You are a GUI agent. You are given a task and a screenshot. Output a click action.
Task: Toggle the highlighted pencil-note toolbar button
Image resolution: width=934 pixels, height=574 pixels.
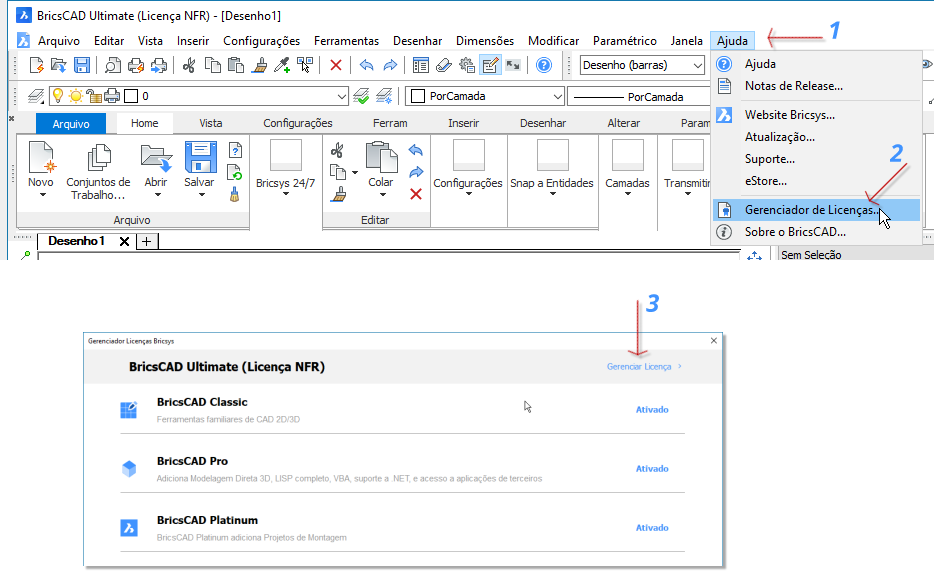490,65
